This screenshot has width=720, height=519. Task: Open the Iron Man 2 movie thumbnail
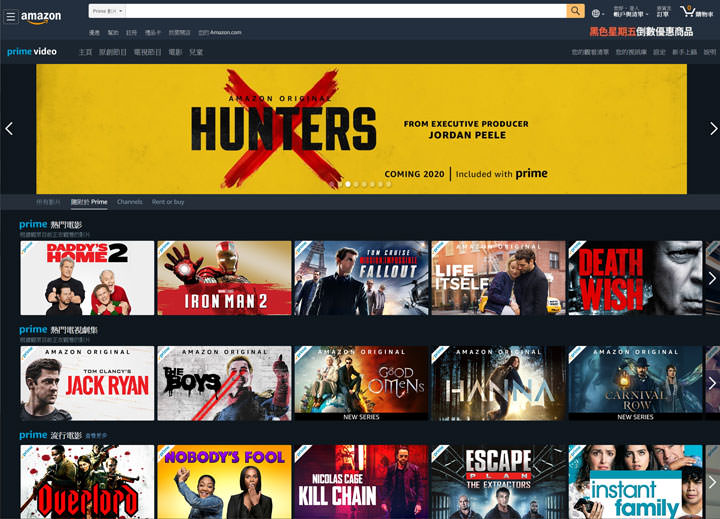click(224, 277)
